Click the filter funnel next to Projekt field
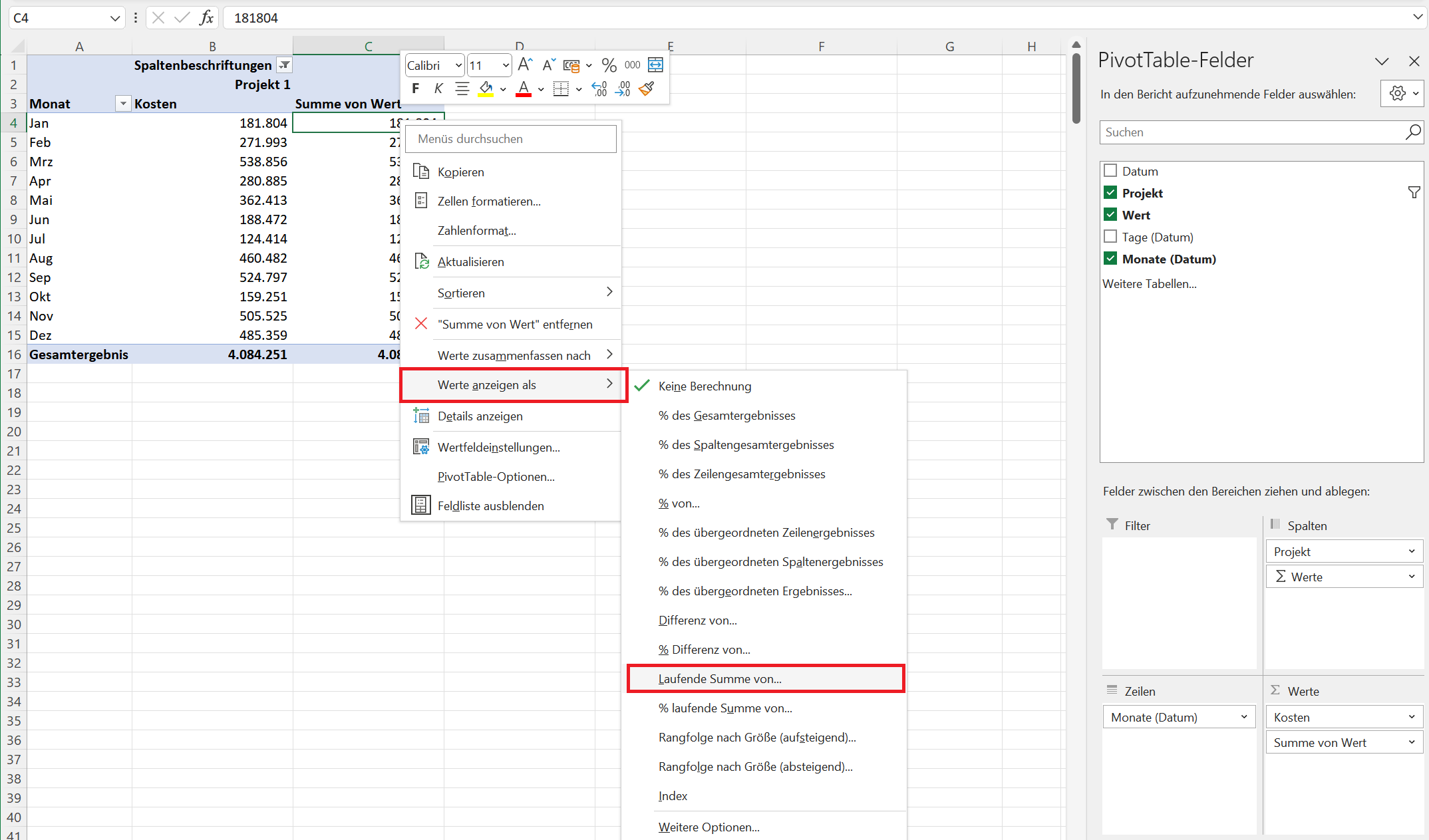Viewport: 1429px width, 840px height. 1414,193
